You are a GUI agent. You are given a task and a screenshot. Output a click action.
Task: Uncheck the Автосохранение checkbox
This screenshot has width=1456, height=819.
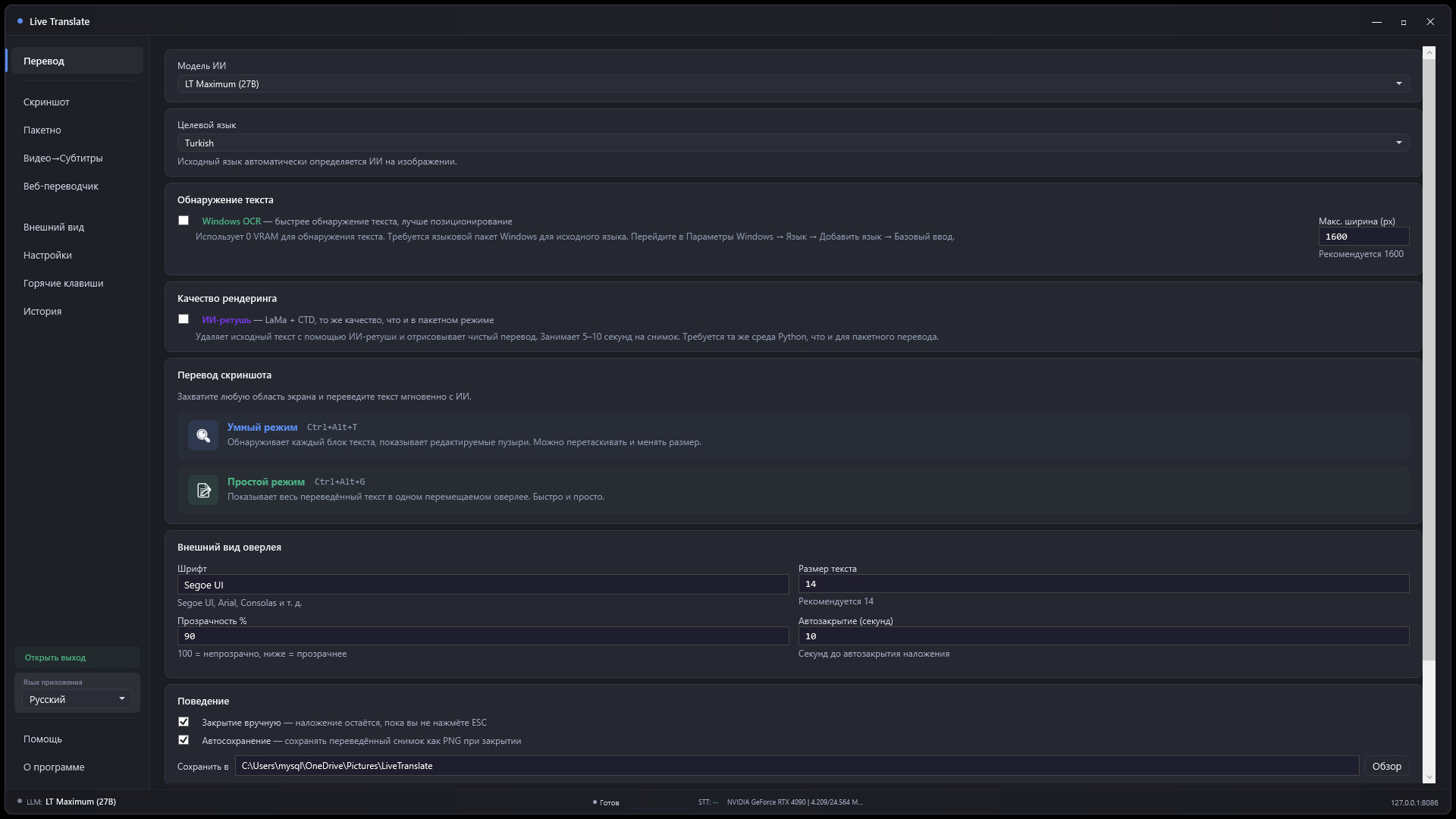(184, 740)
